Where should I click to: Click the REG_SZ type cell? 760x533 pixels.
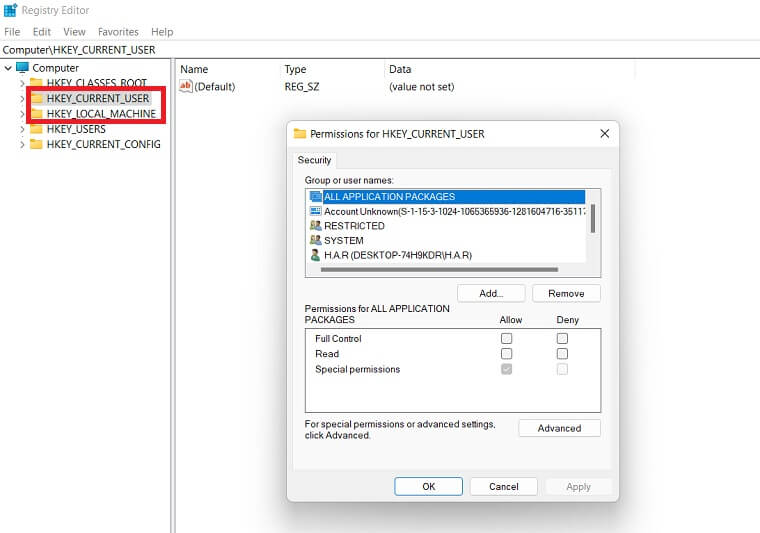click(x=301, y=87)
